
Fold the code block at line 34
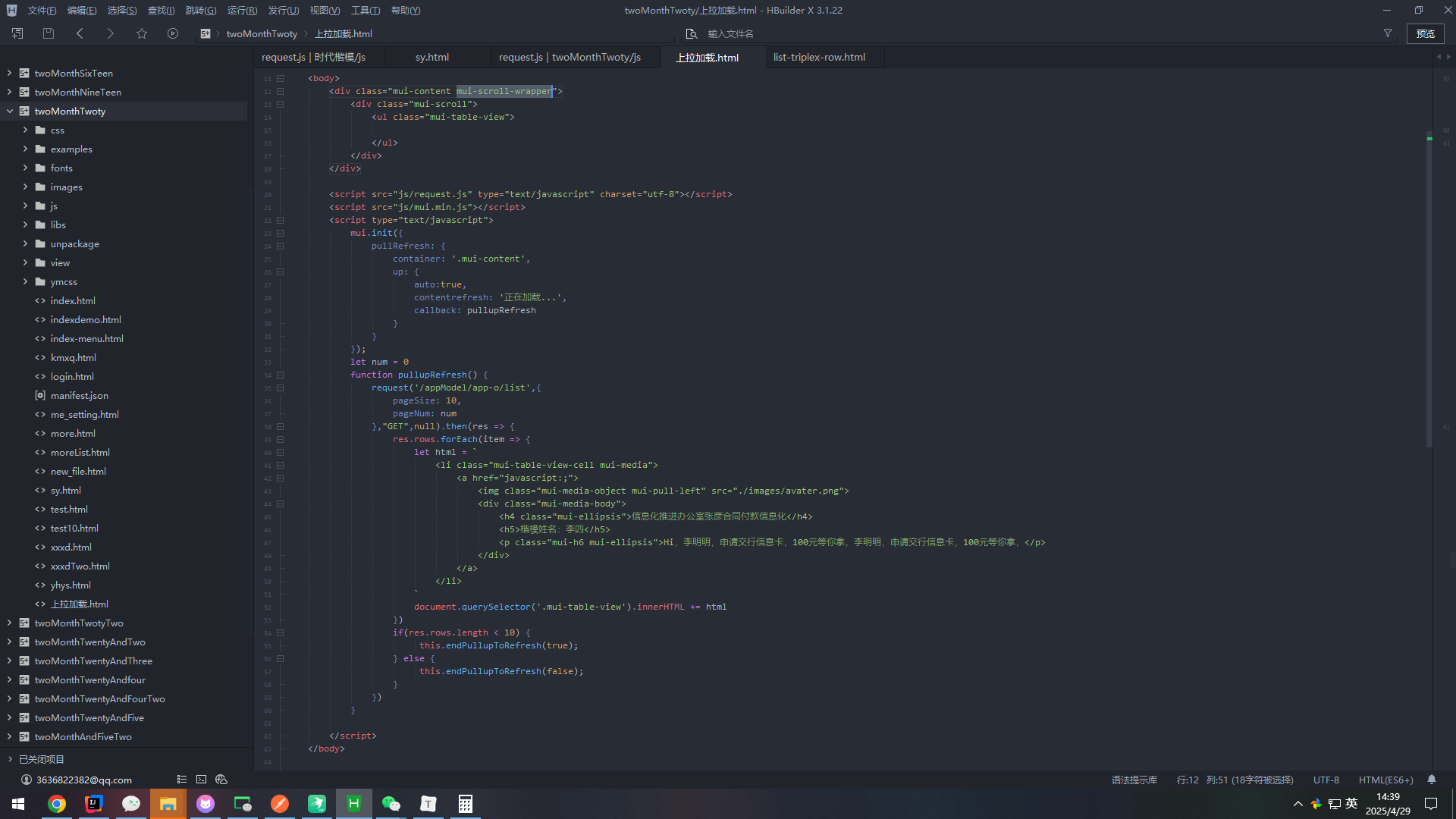point(280,375)
